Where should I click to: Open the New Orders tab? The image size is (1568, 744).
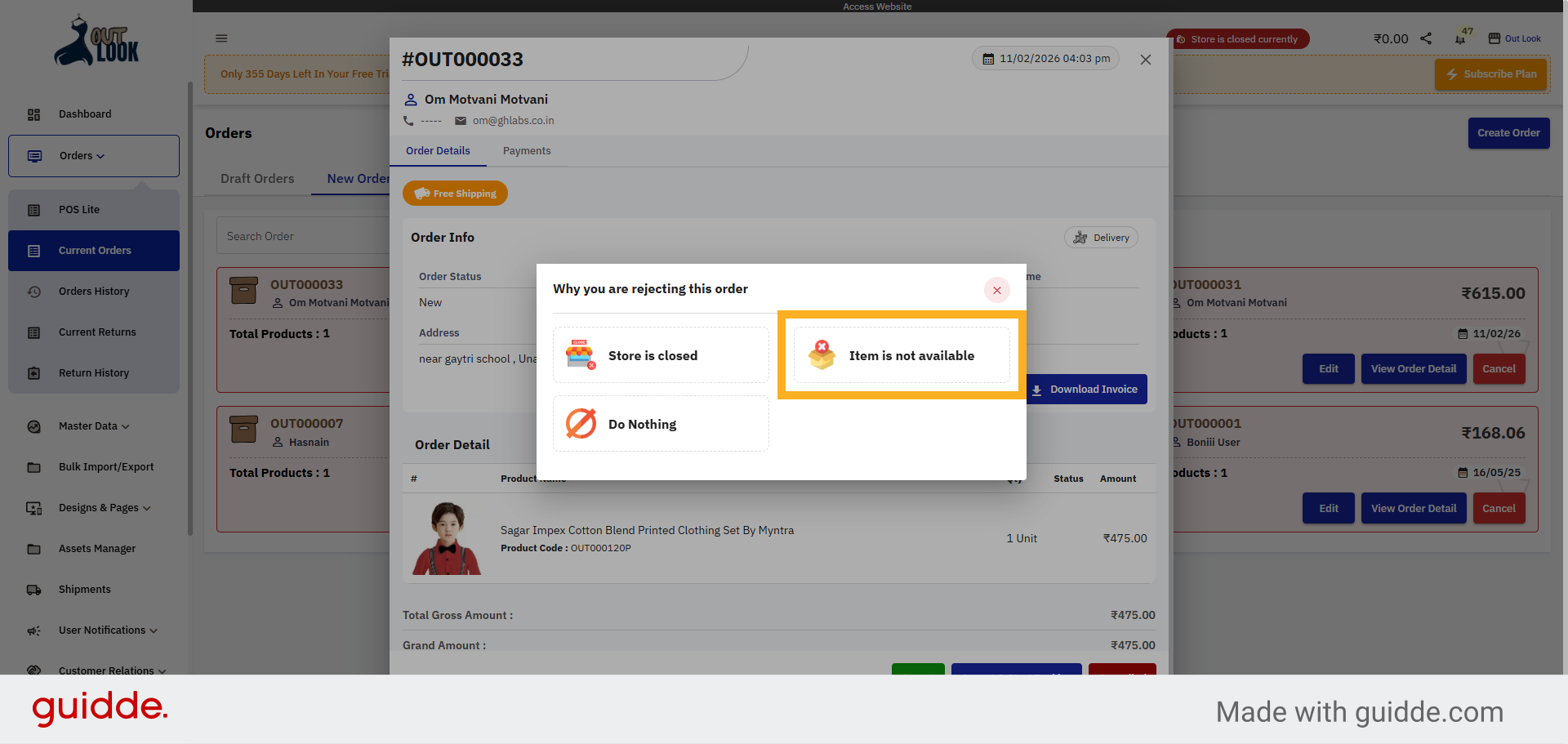point(358,179)
